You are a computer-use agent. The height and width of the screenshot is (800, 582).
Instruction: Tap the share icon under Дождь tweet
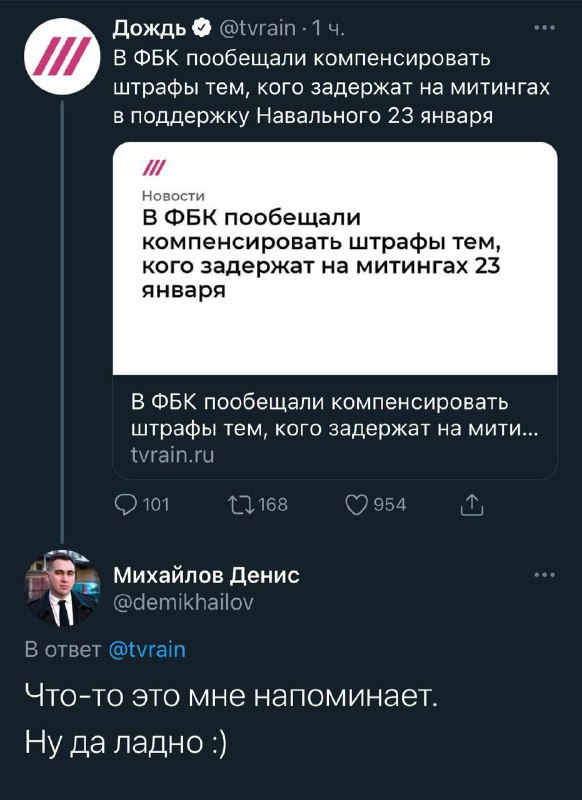472,505
